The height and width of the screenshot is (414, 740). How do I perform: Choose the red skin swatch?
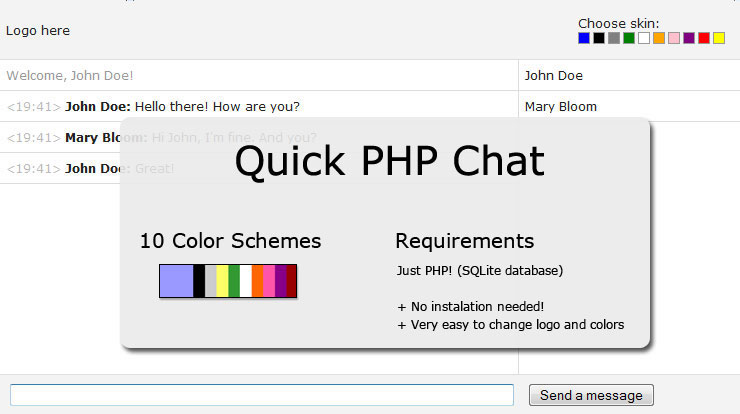pos(704,38)
